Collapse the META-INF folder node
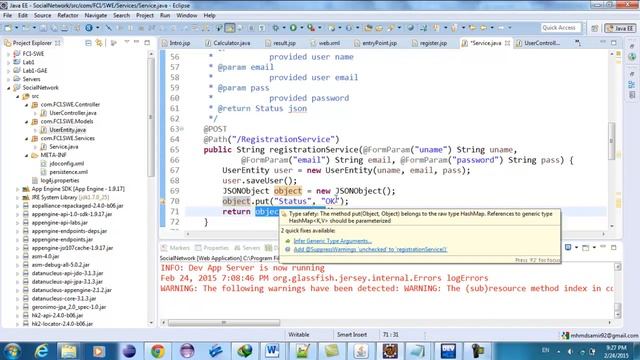The width and height of the screenshot is (640, 360). [27, 156]
